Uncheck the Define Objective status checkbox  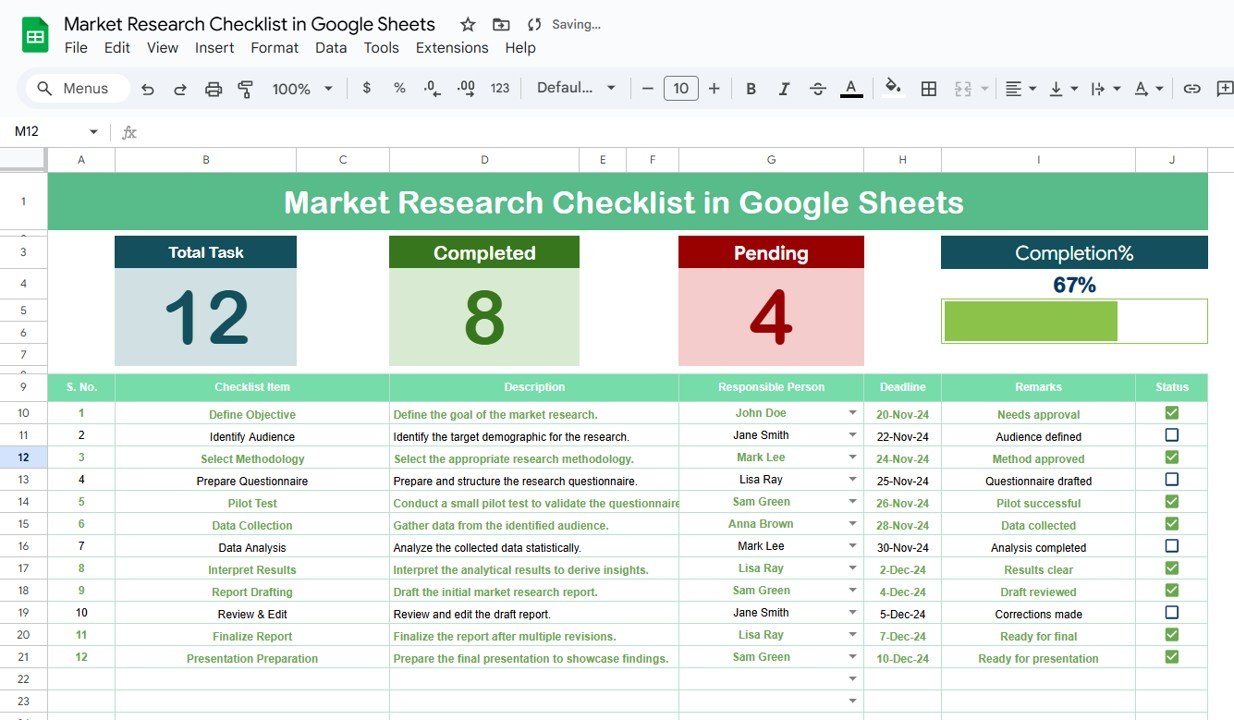[x=1172, y=413]
